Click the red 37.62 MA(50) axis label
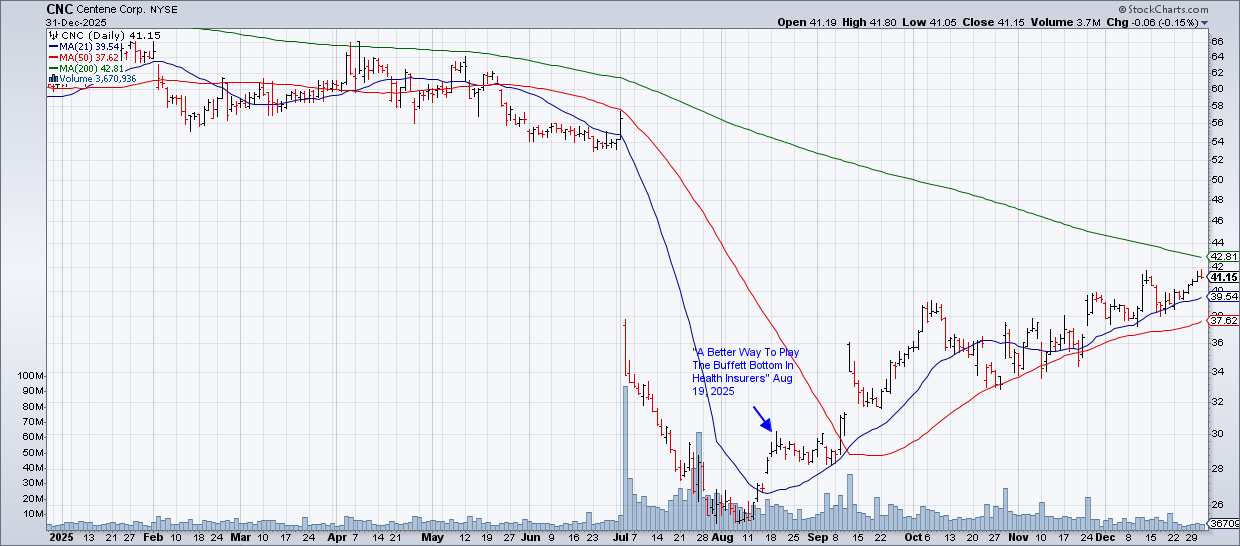 (1224, 320)
